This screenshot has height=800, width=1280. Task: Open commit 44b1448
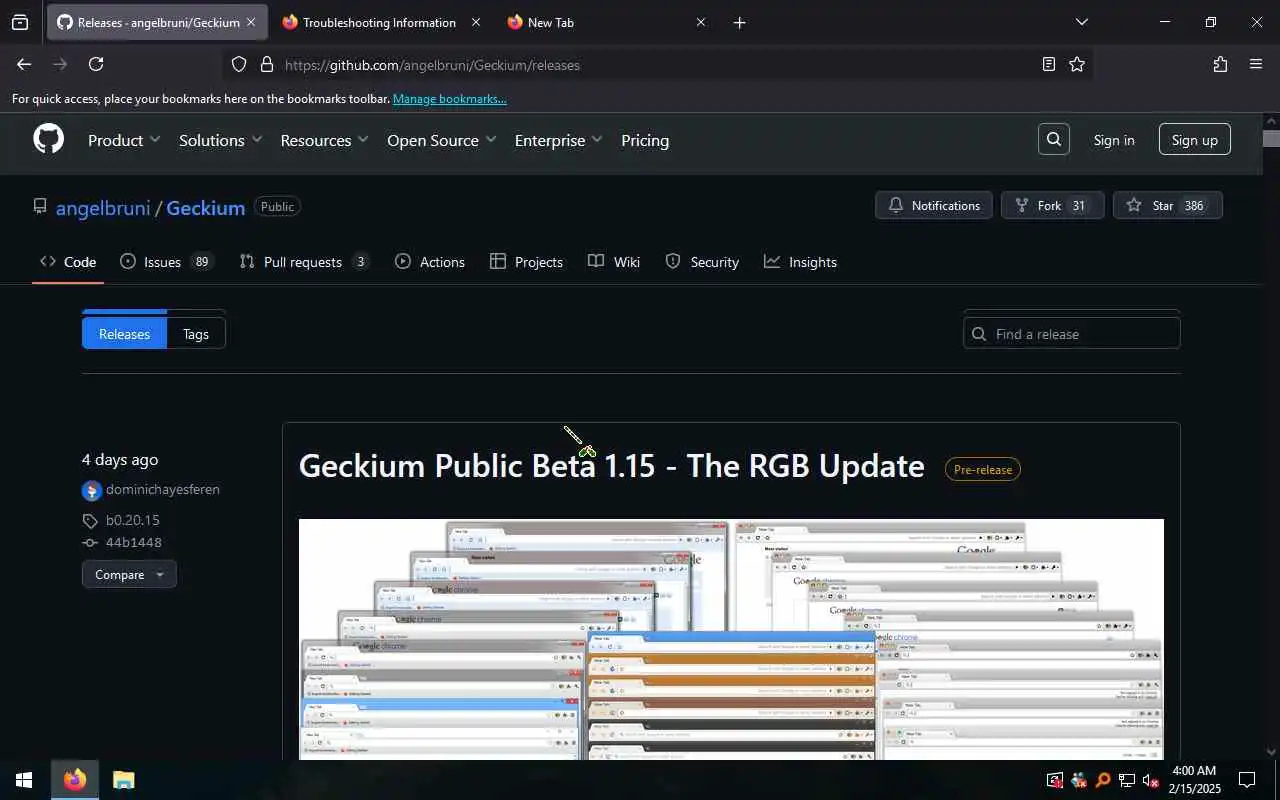pyautogui.click(x=134, y=542)
